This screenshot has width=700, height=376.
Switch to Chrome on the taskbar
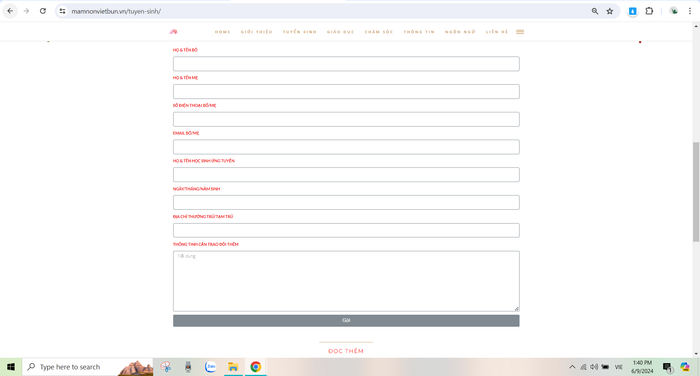point(255,367)
